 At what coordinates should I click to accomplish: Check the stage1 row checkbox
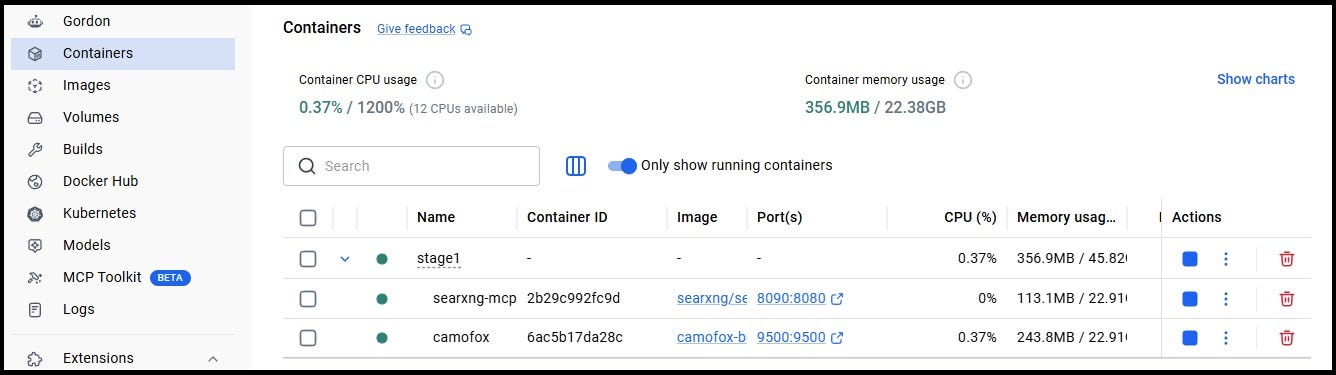308,259
